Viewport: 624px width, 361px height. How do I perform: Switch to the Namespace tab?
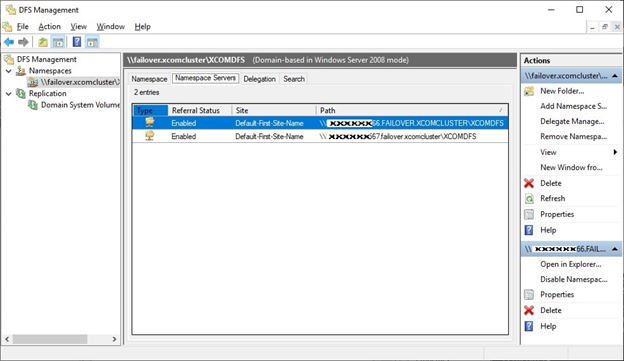tap(149, 79)
